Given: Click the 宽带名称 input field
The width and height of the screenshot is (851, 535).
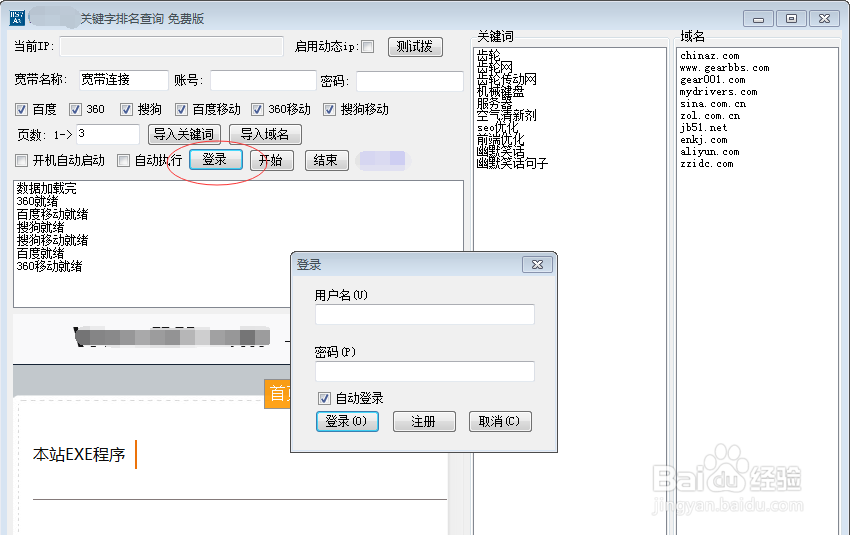Looking at the screenshot, I should [124, 80].
